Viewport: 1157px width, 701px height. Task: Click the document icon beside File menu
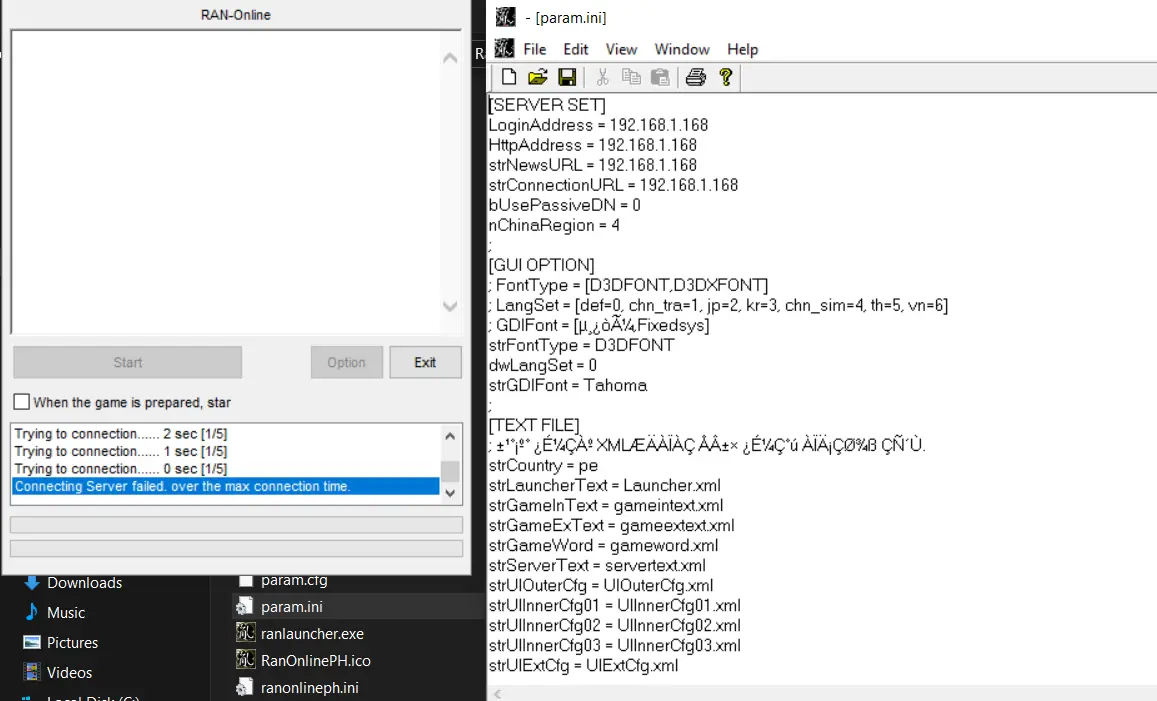(x=504, y=49)
